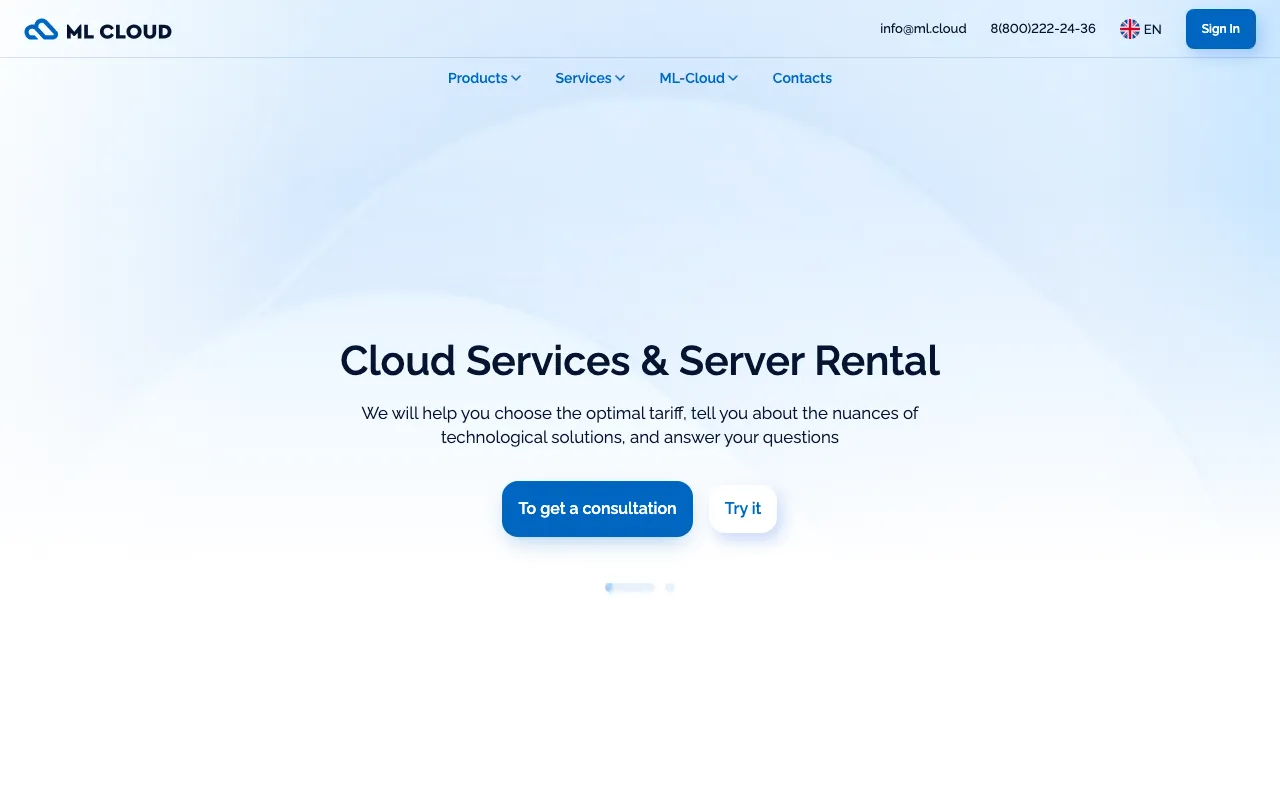
Task: Click the EN language label
Action: pyautogui.click(x=1153, y=30)
